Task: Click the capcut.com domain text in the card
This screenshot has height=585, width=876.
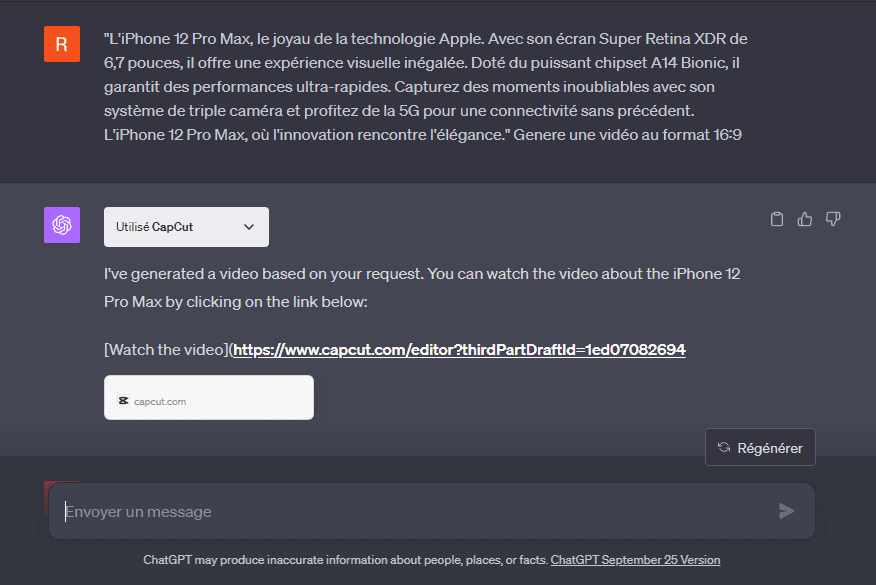Action: point(160,401)
